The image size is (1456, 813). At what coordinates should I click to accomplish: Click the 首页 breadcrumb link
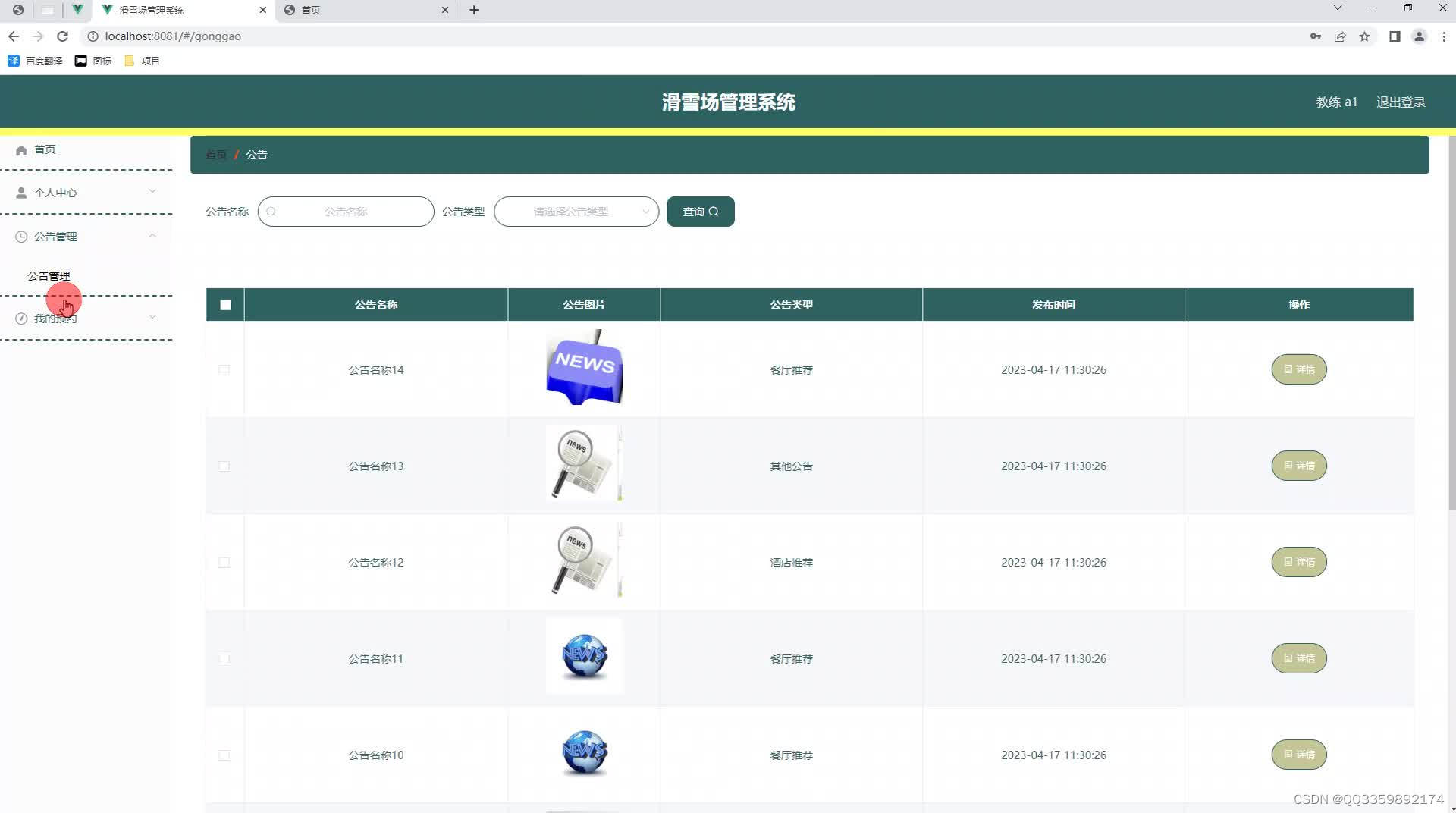coord(216,155)
